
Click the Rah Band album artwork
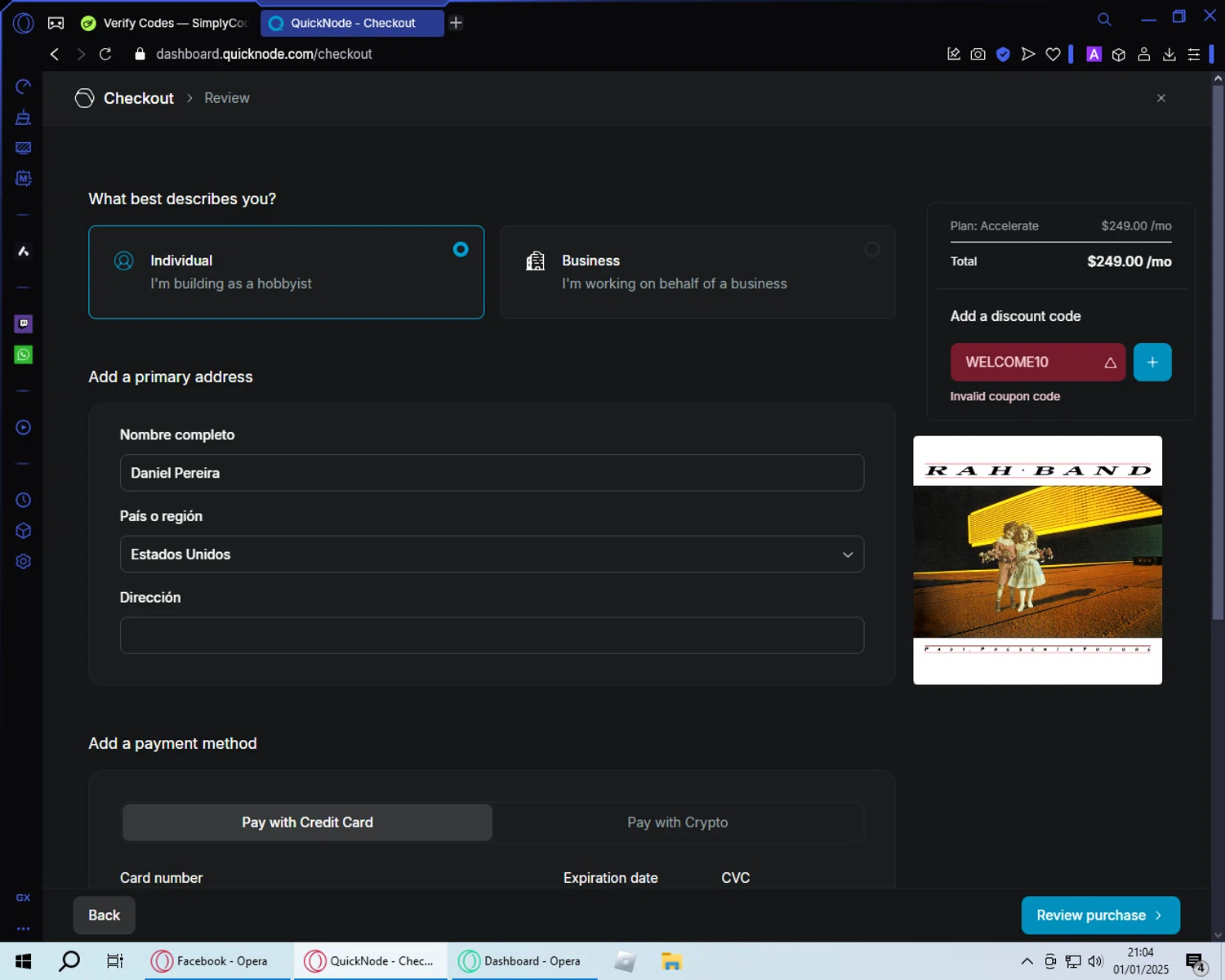pos(1037,560)
